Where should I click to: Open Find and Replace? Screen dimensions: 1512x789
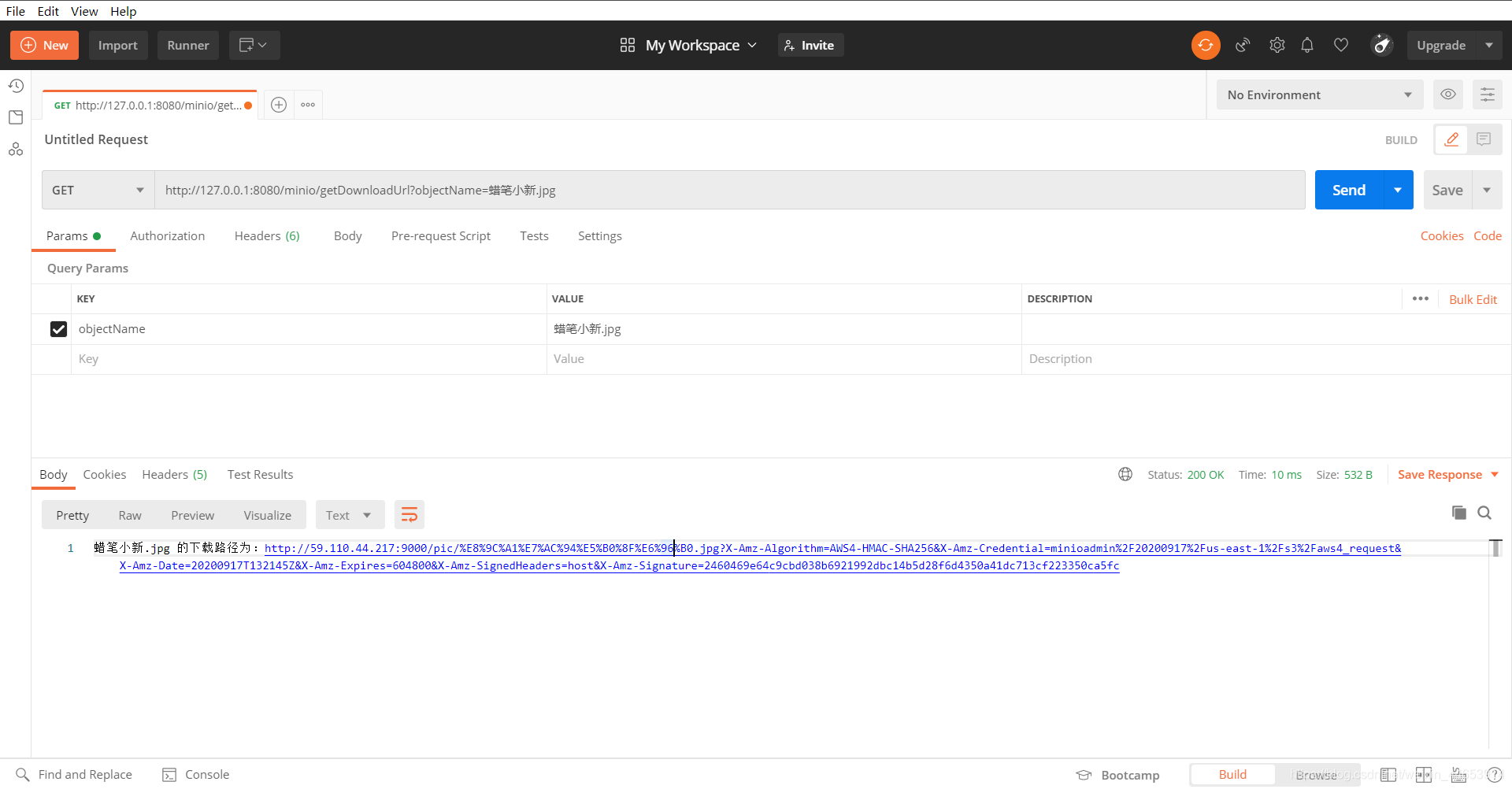74,775
